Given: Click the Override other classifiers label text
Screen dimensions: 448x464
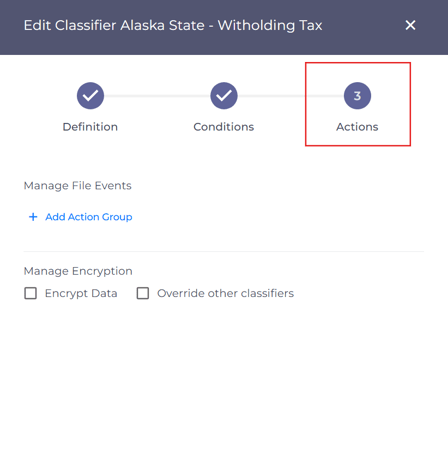Looking at the screenshot, I should tap(225, 293).
